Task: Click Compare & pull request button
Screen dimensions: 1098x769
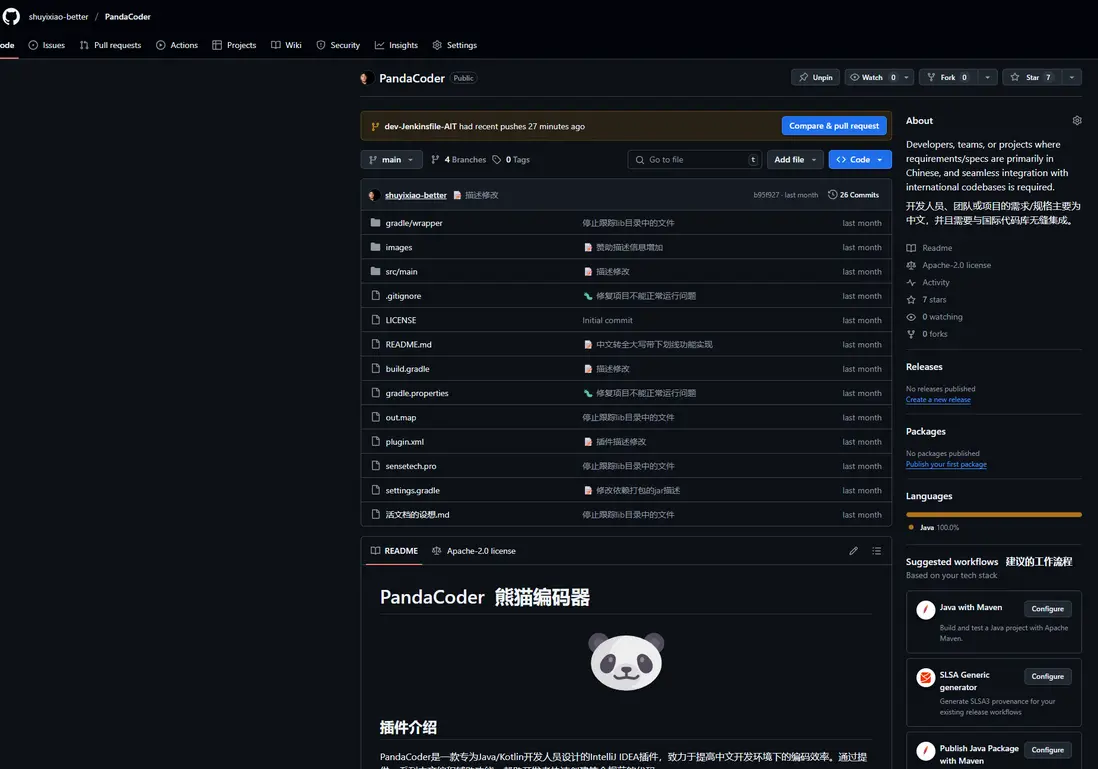Action: pyautogui.click(x=834, y=126)
